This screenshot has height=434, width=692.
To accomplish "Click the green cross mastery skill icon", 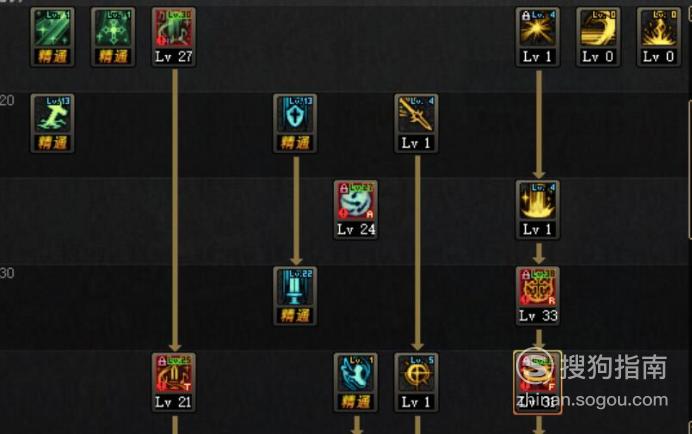I will tap(113, 37).
